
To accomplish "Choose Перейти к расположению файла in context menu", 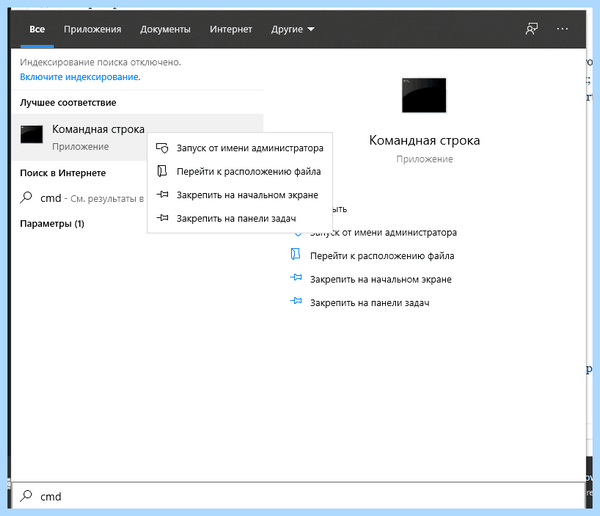I will click(240, 171).
